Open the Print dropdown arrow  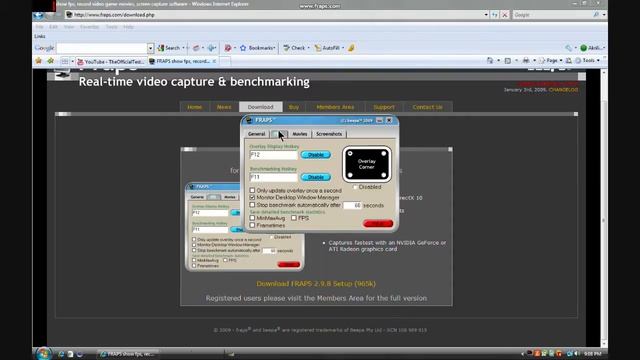point(534,60)
